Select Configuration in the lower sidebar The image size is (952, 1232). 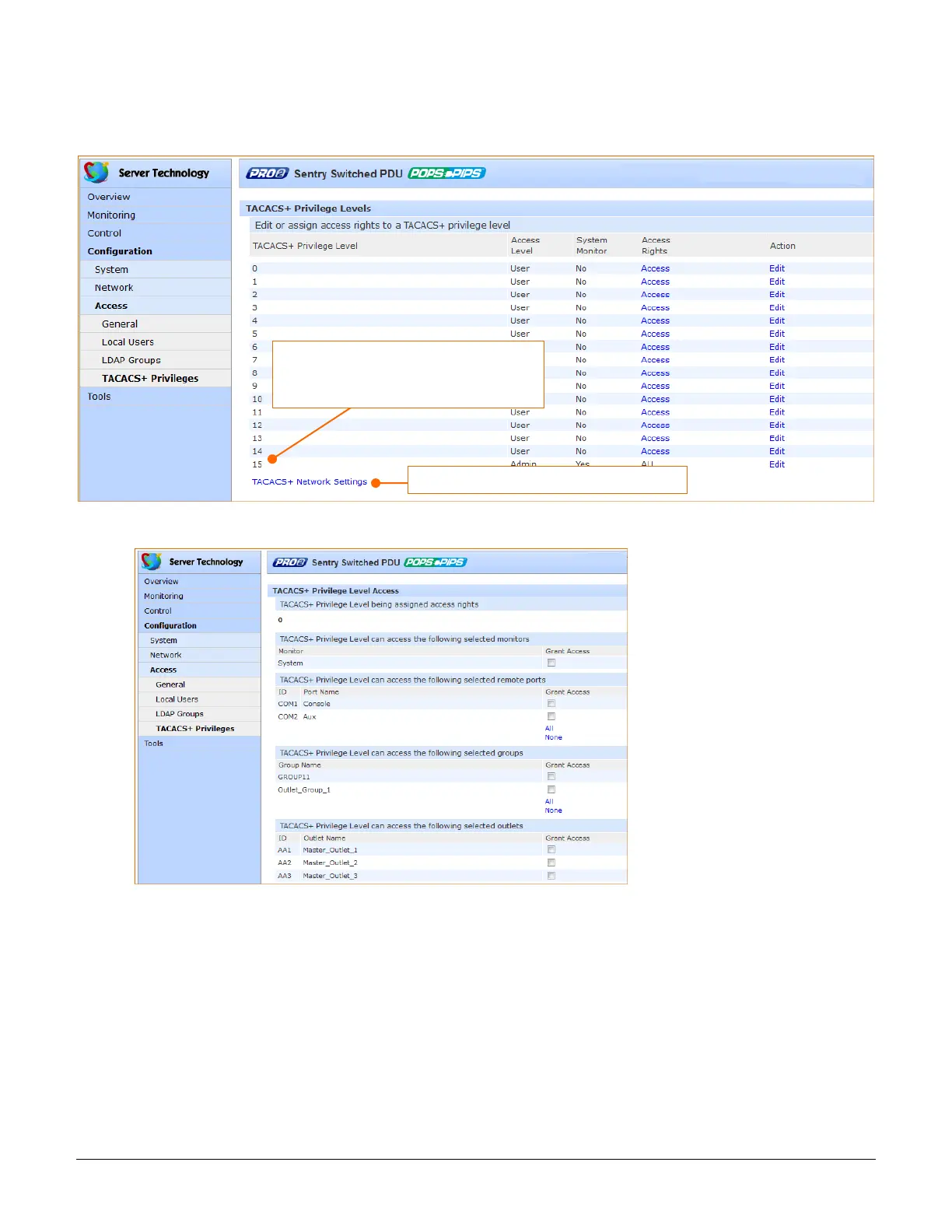[170, 626]
